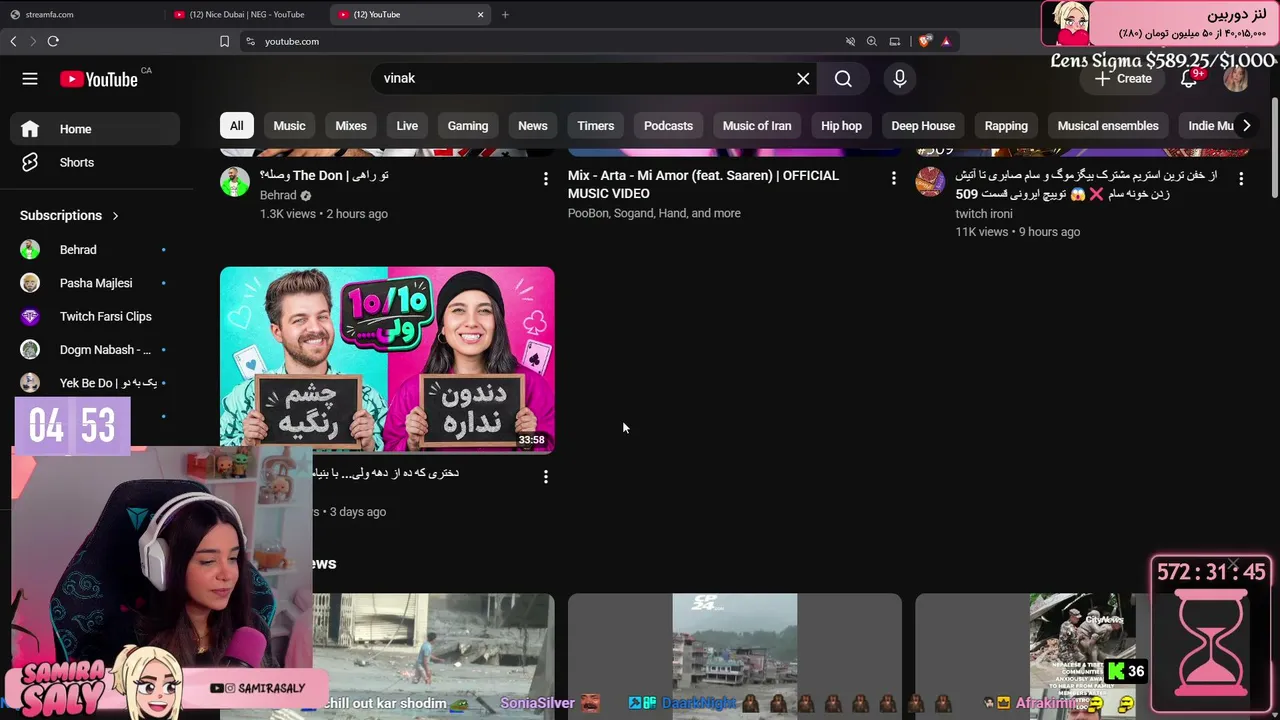
Task: Reload the page
Action: point(53,41)
